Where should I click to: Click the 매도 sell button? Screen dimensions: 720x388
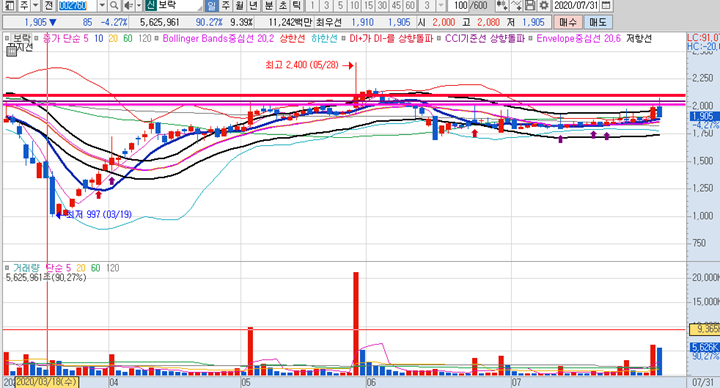[x=598, y=22]
